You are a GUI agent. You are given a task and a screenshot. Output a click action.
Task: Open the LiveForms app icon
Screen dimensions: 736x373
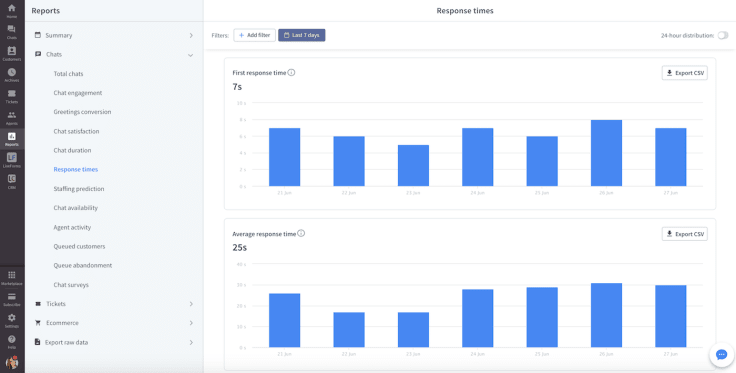point(12,158)
